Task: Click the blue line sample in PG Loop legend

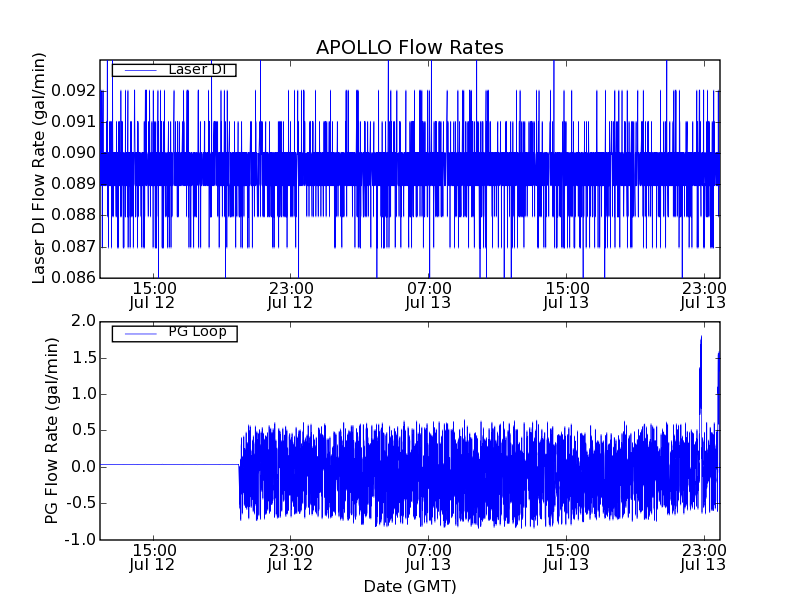Action: 138,333
